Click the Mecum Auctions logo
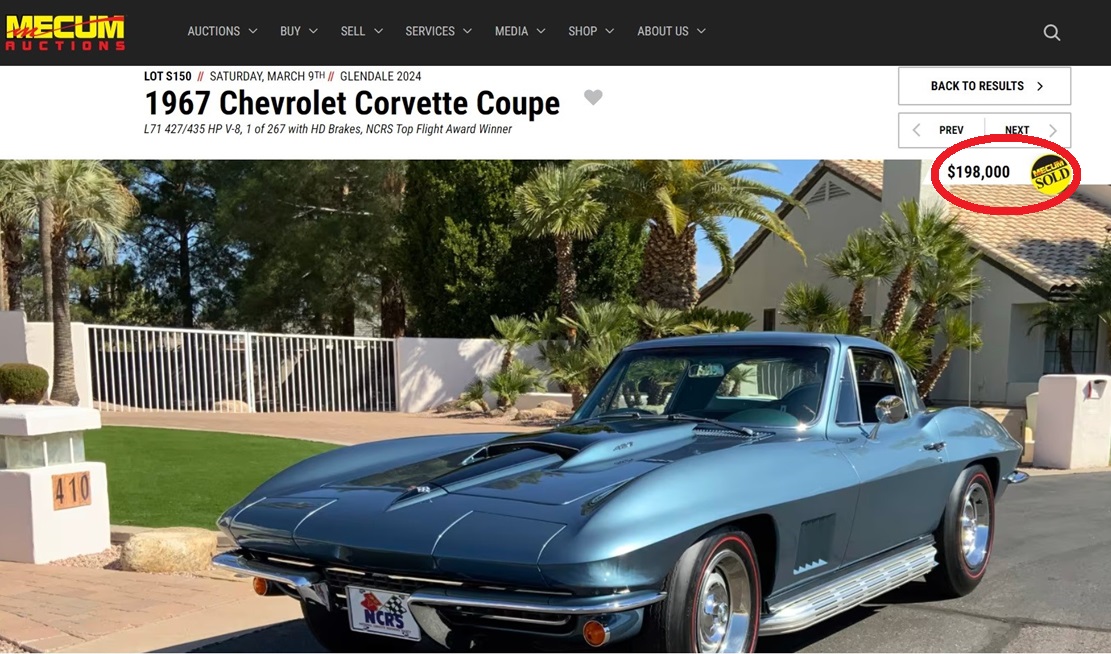The image size is (1111, 654). (65, 33)
